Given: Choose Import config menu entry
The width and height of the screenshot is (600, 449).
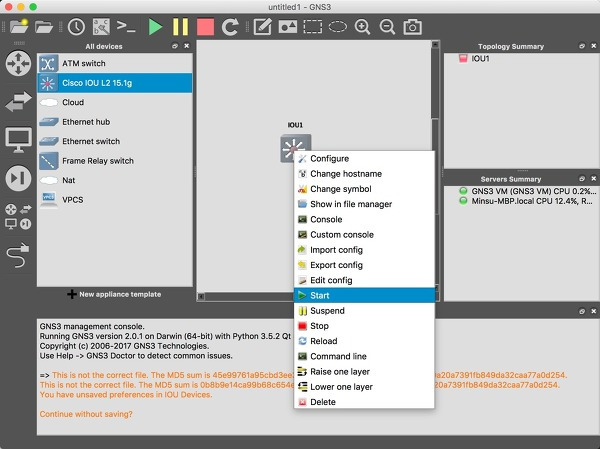Looking at the screenshot, I should 364,250.
